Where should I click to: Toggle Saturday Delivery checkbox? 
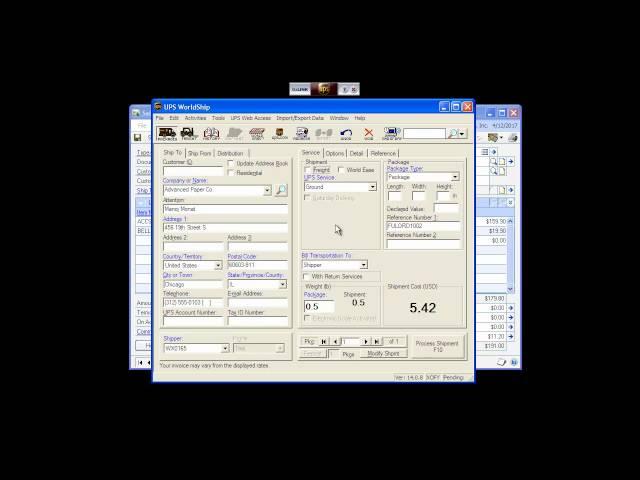tap(307, 198)
